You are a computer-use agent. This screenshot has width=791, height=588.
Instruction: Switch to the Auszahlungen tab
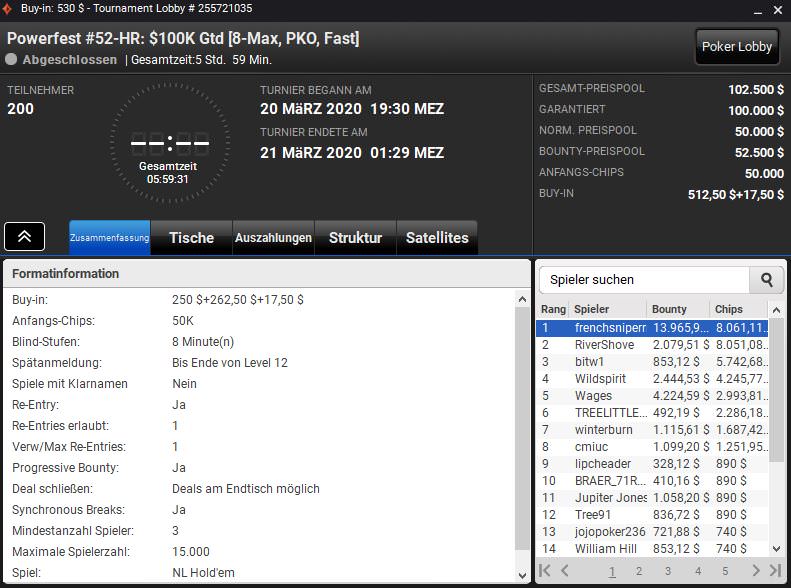coord(273,238)
